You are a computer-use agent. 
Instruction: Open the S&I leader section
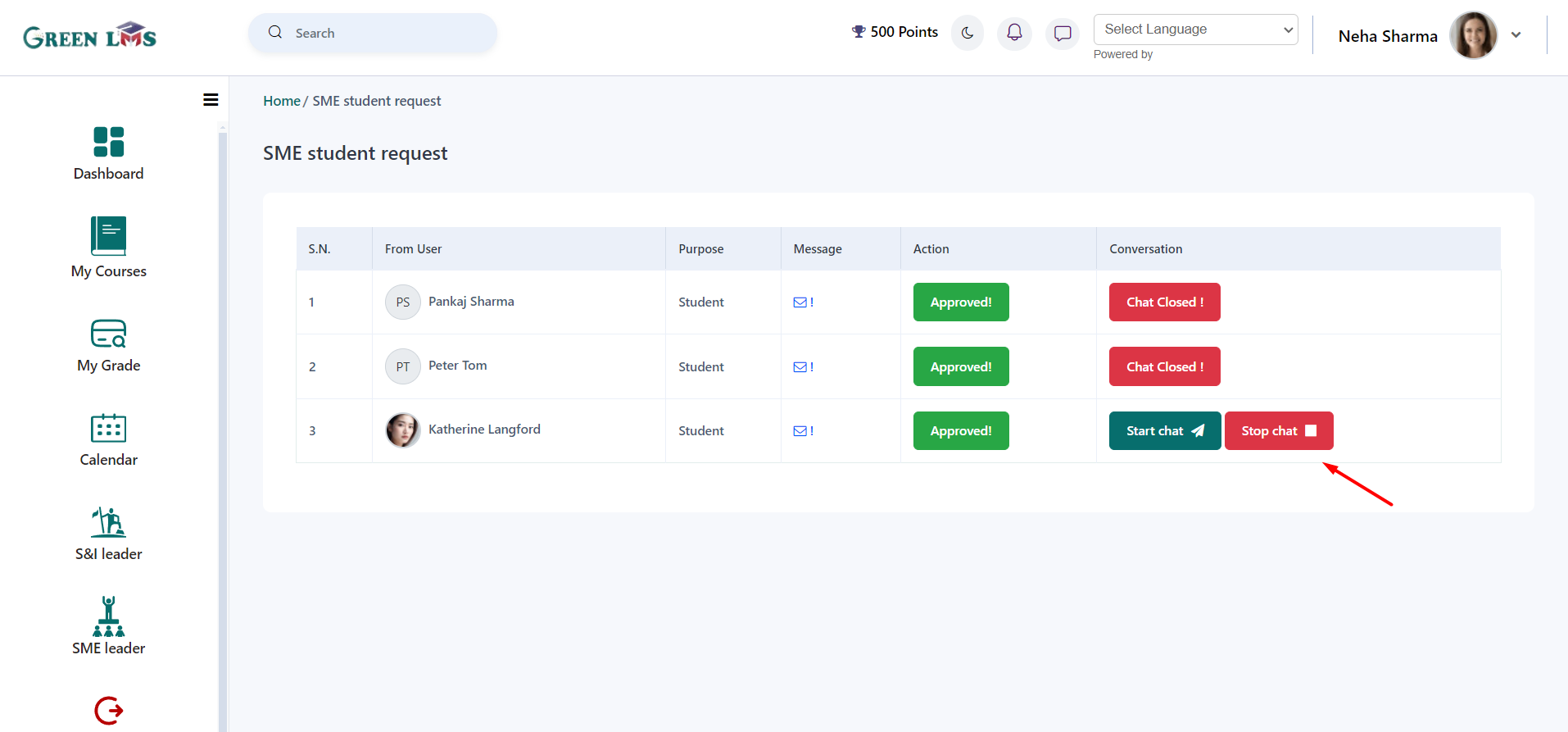coord(109,534)
